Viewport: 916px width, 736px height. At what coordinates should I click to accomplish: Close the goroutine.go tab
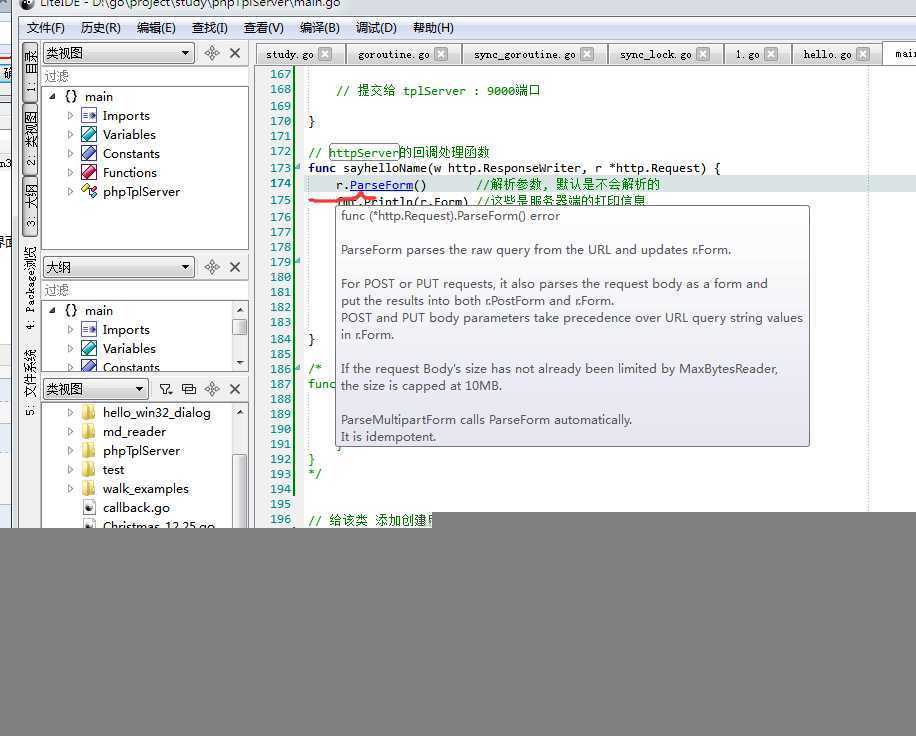click(x=441, y=54)
